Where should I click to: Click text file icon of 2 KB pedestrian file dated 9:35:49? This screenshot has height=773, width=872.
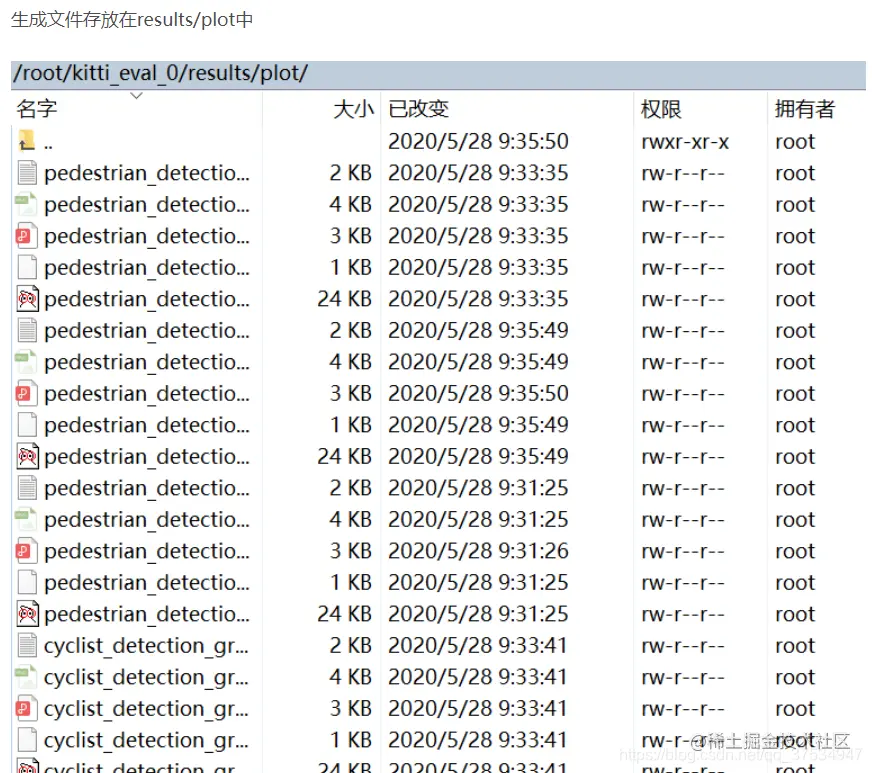[x=27, y=330]
